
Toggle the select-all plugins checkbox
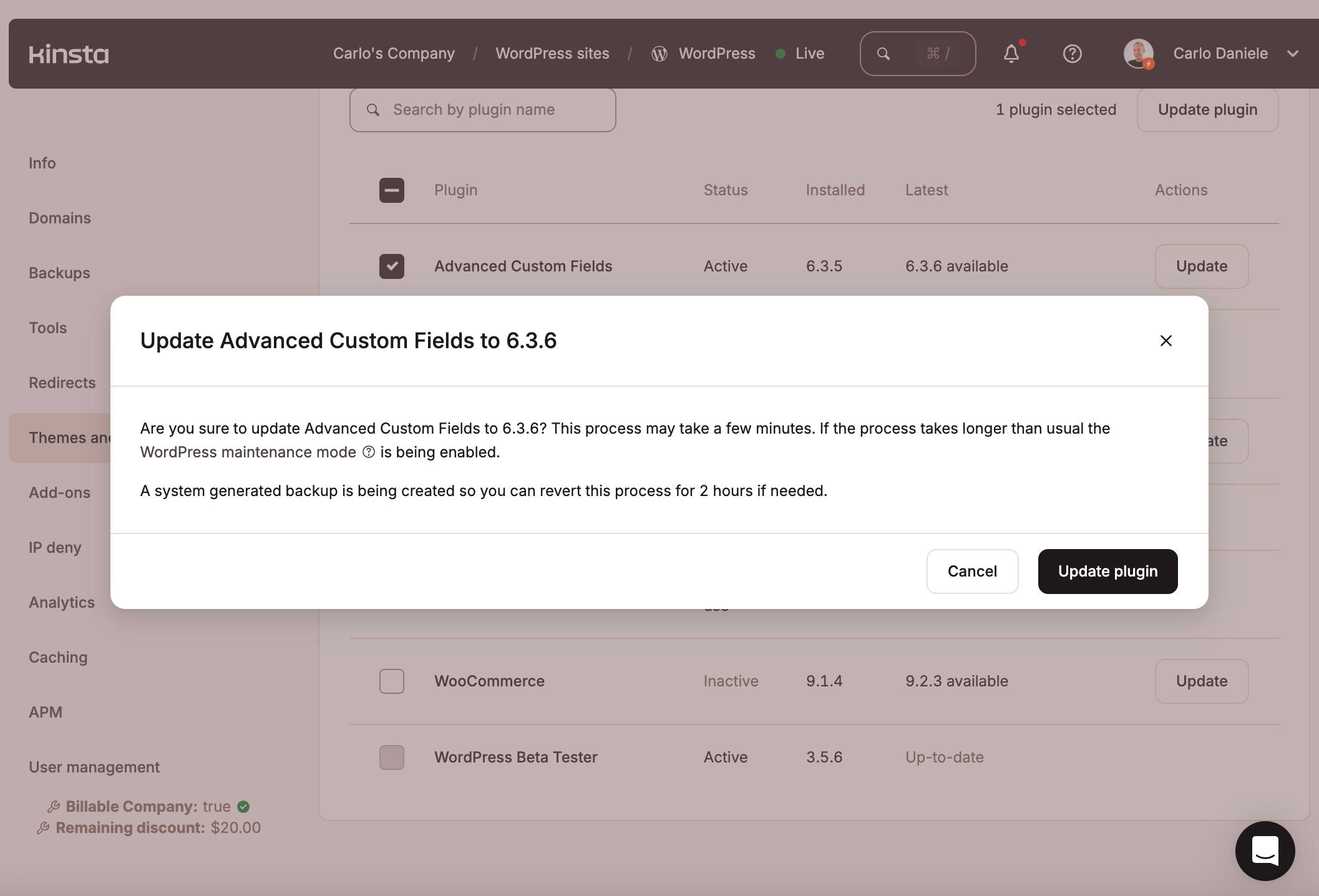click(x=392, y=190)
